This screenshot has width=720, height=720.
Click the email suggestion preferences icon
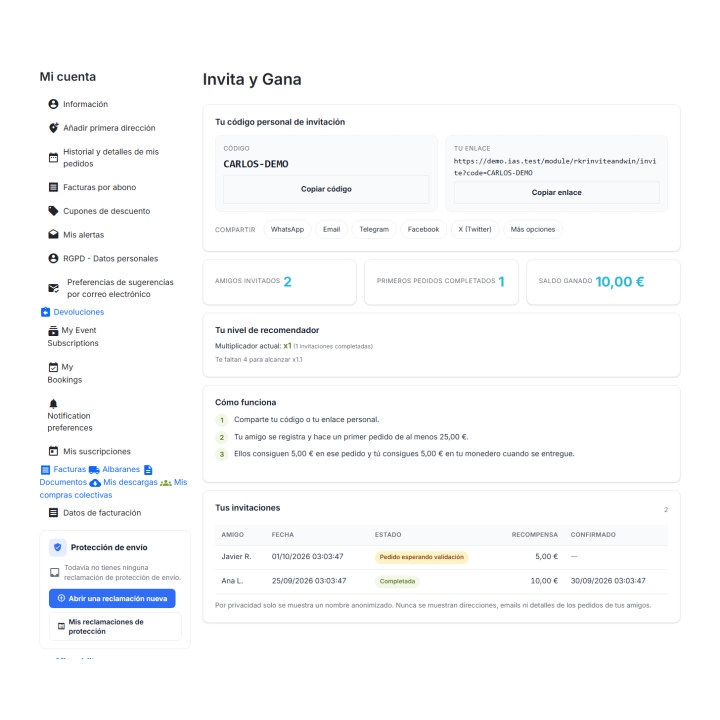(54, 288)
